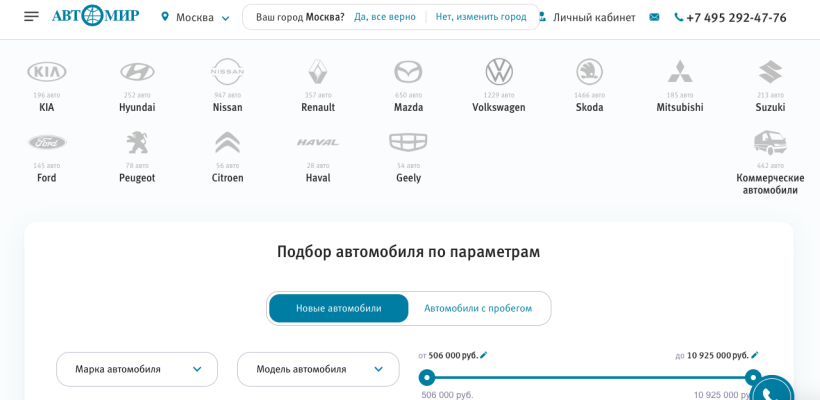Open the commercial vehicles van icon
The height and width of the screenshot is (400, 820).
[770, 142]
